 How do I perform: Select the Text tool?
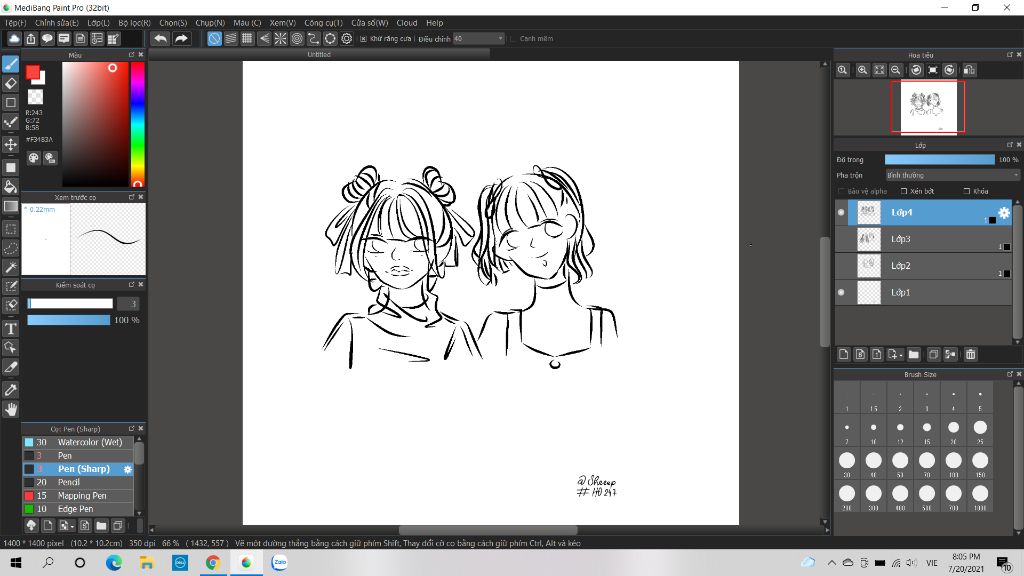click(10, 328)
